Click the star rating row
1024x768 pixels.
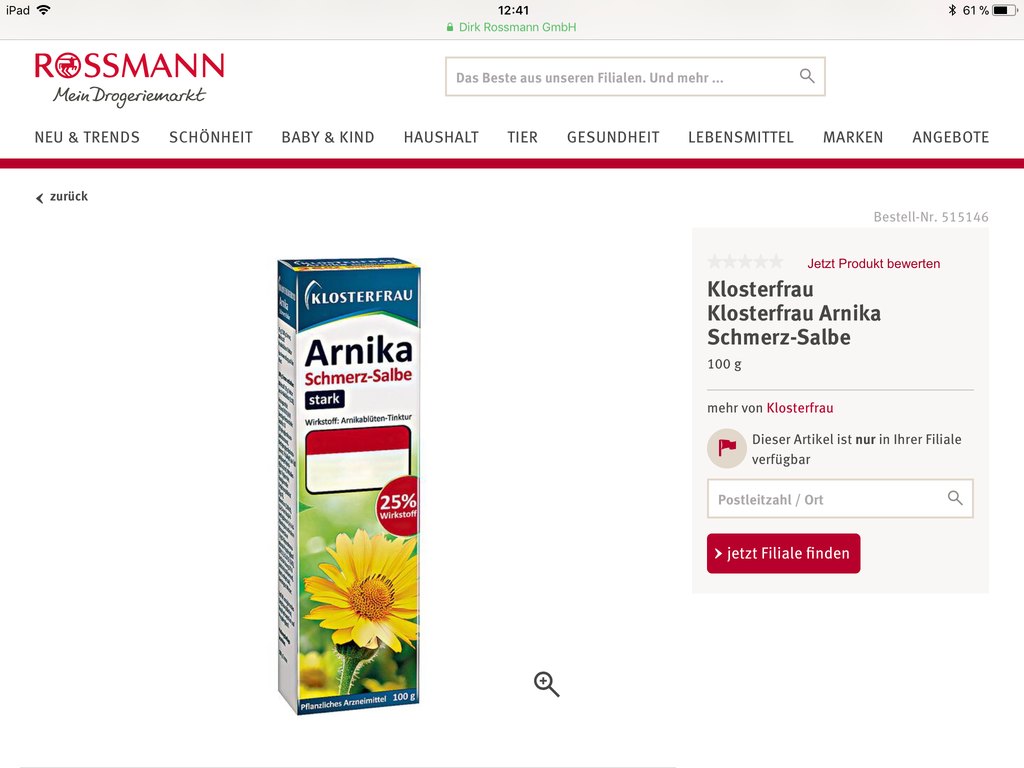point(745,263)
